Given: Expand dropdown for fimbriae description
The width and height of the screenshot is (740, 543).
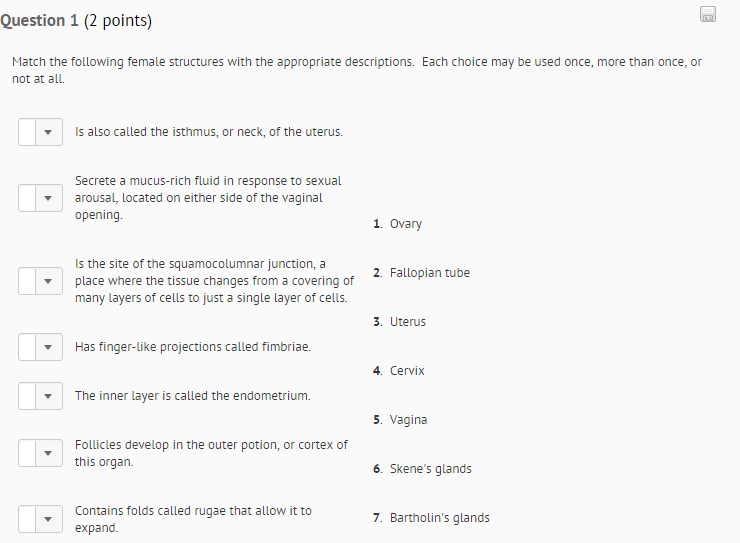Looking at the screenshot, I should (x=41, y=347).
